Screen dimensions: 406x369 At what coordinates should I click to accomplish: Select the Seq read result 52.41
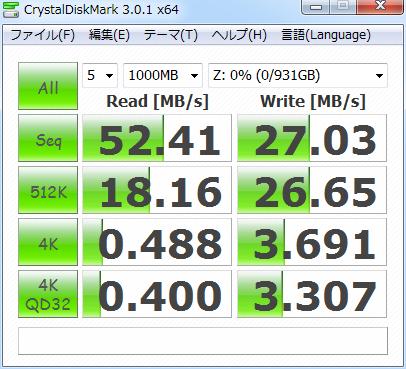pos(157,138)
